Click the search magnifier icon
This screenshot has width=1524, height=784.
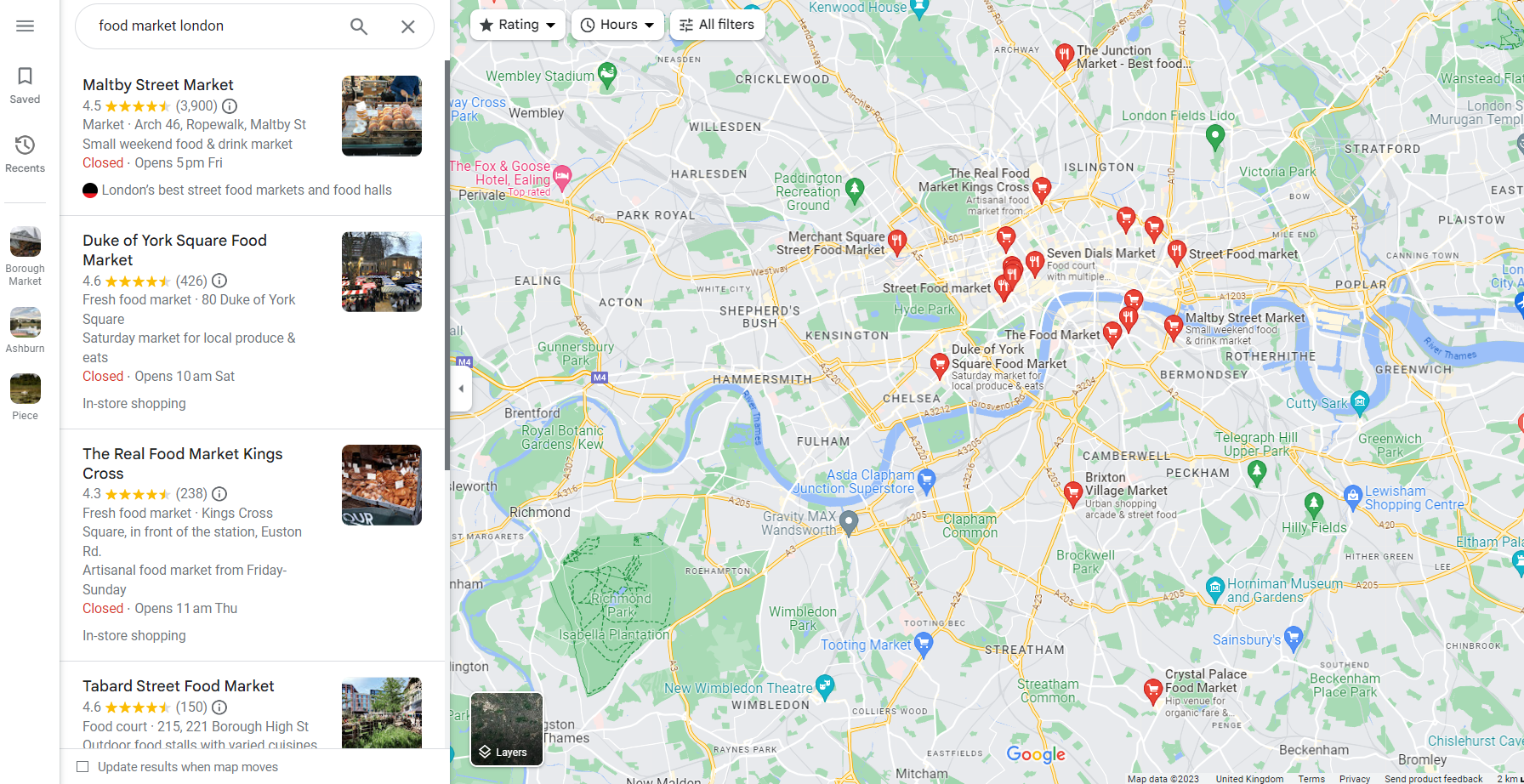[x=359, y=26]
